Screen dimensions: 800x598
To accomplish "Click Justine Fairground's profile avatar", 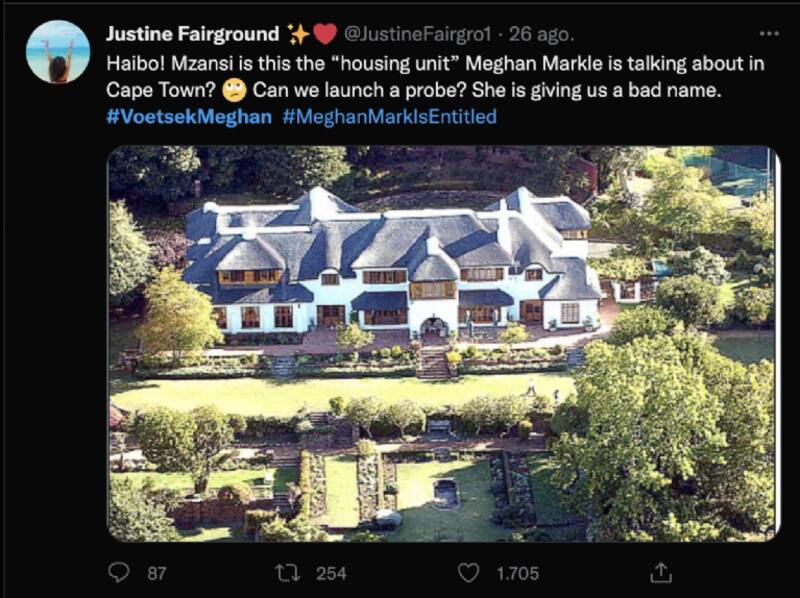I will 58,51.
